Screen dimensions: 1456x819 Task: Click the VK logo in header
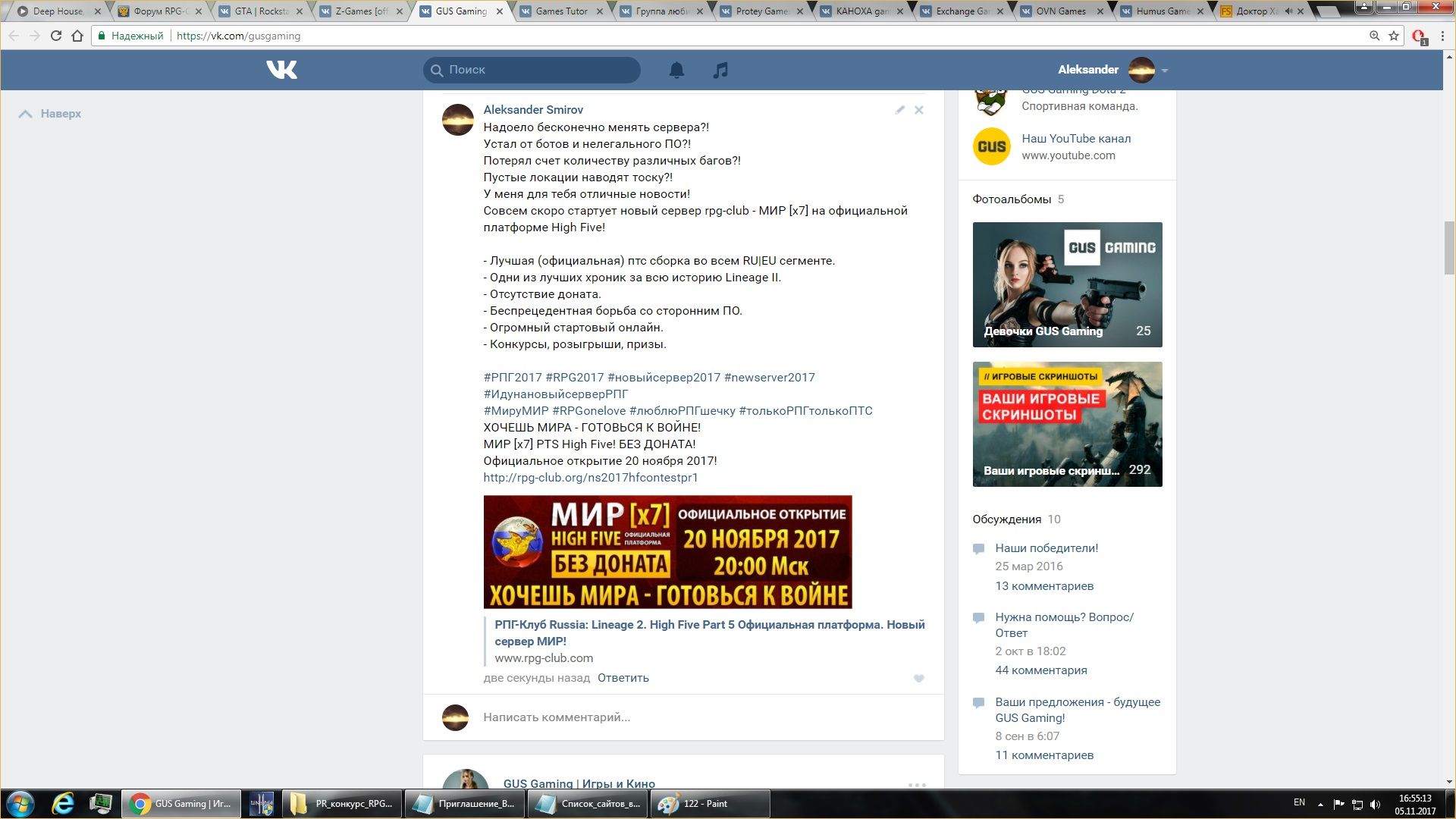point(282,70)
